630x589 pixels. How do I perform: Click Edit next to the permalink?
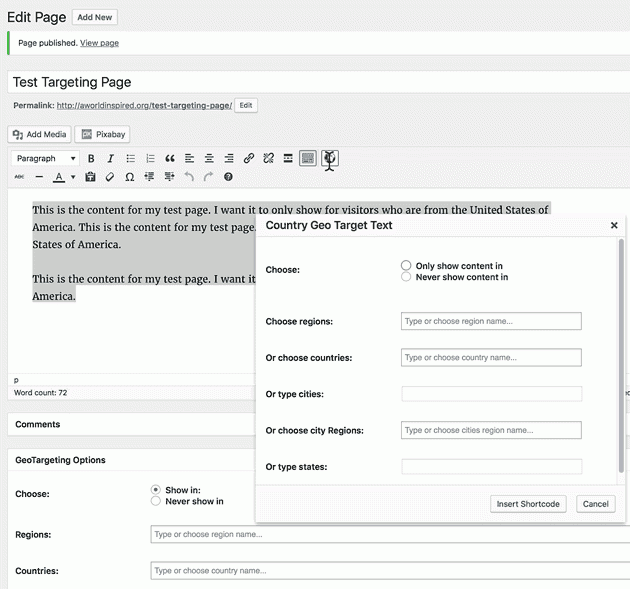pyautogui.click(x=246, y=105)
